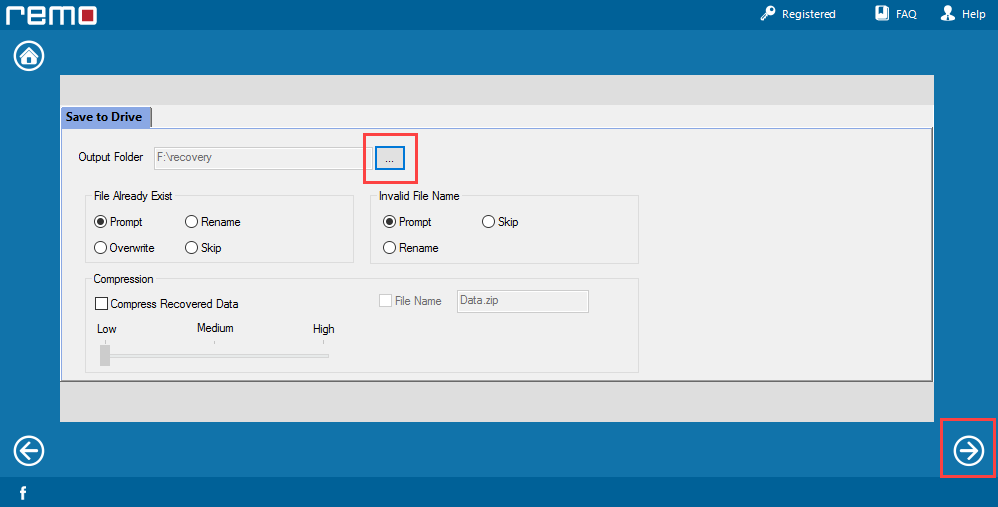Open the Facebook icon link
This screenshot has height=507, width=998.
pyautogui.click(x=23, y=493)
